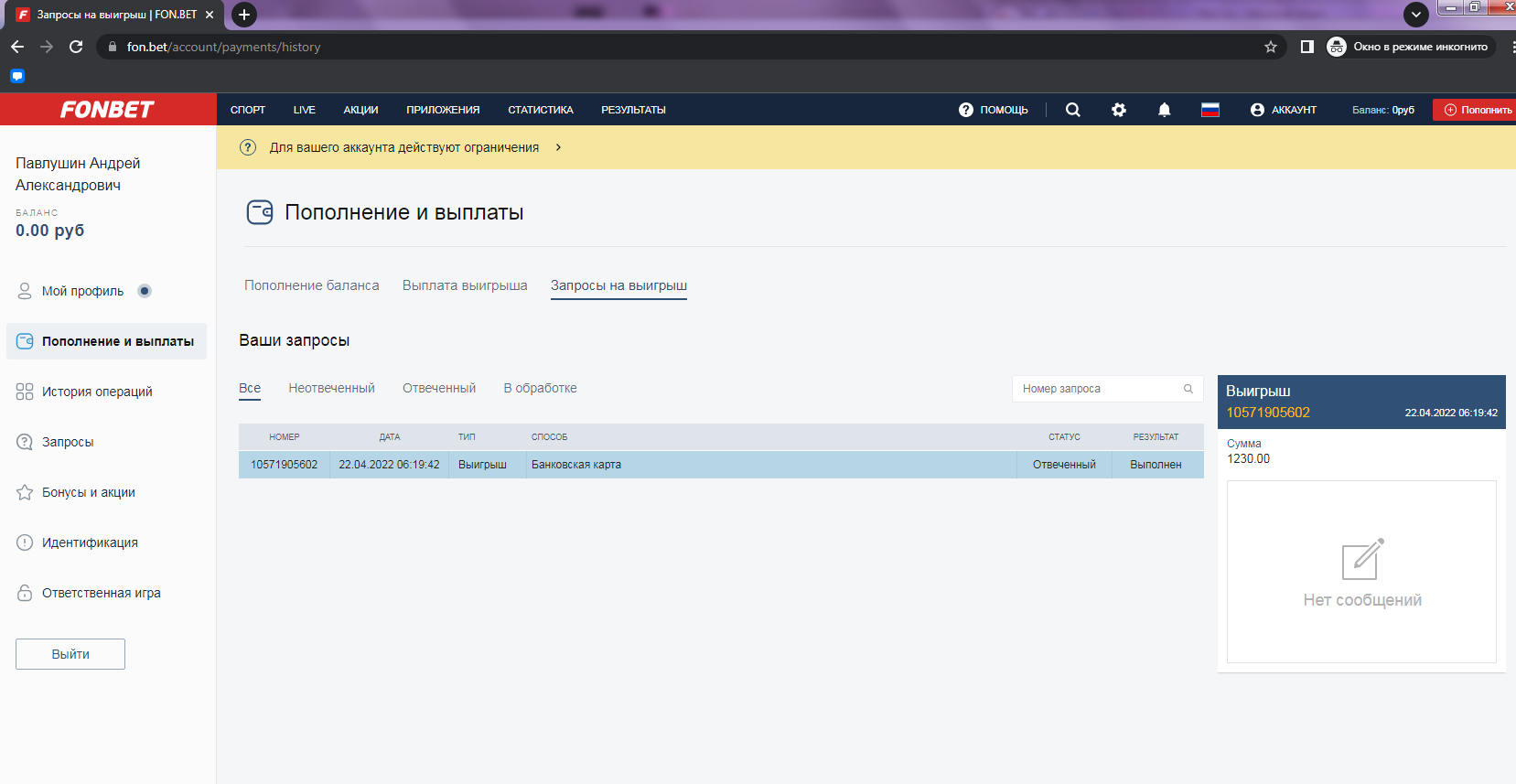Viewport: 1516px width, 784px height.
Task: Open Мой профиль in sidebar
Action: pos(82,291)
